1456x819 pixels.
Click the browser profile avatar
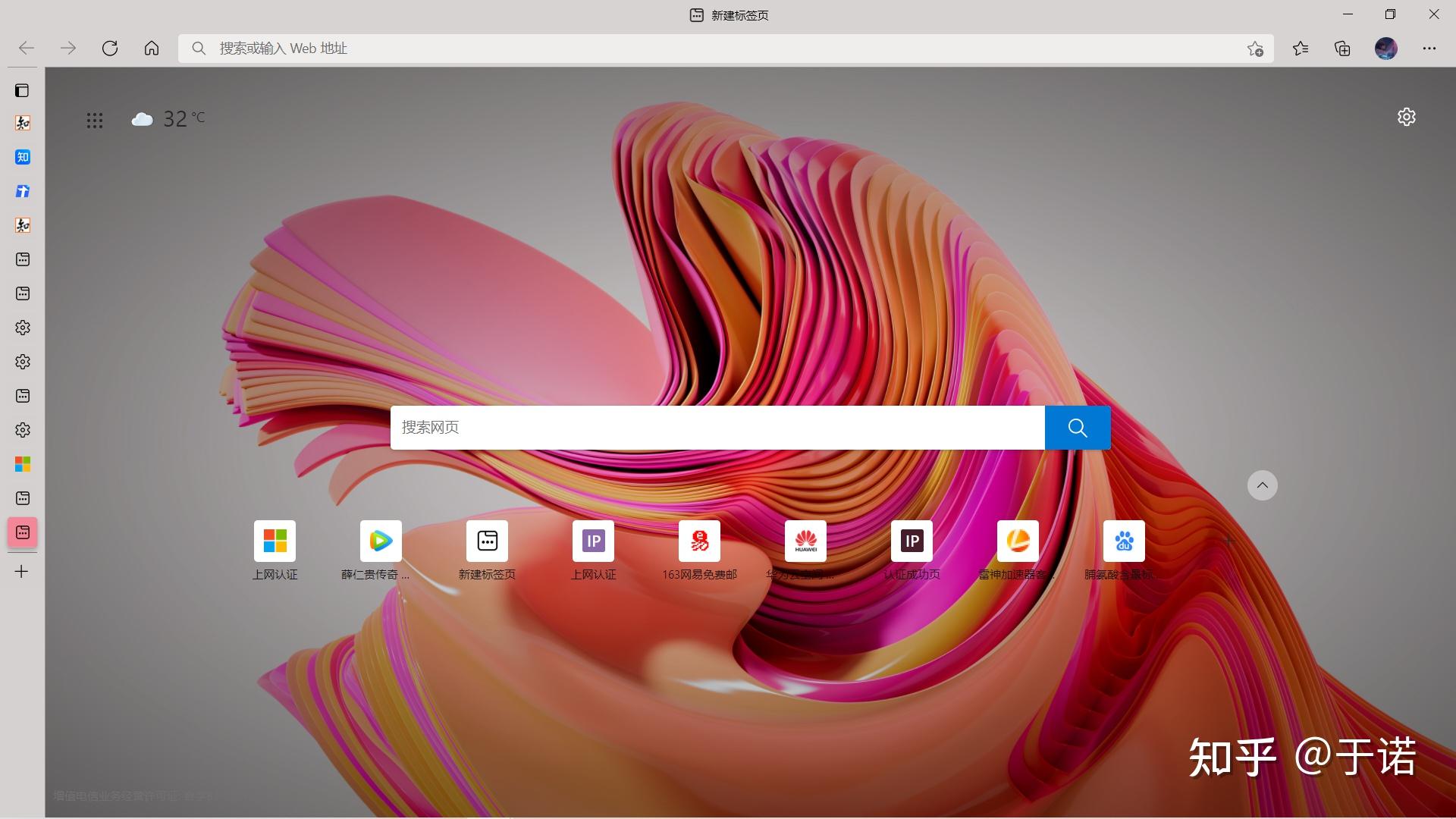[x=1385, y=48]
